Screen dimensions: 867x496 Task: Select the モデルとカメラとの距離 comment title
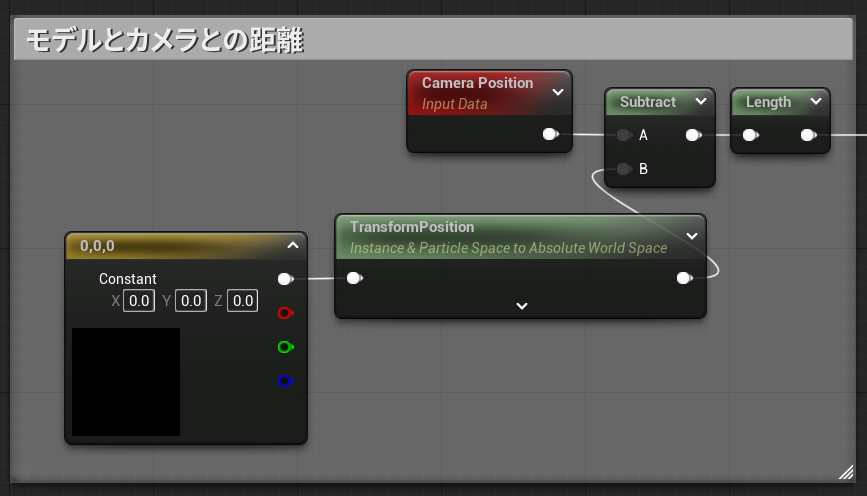(165, 41)
